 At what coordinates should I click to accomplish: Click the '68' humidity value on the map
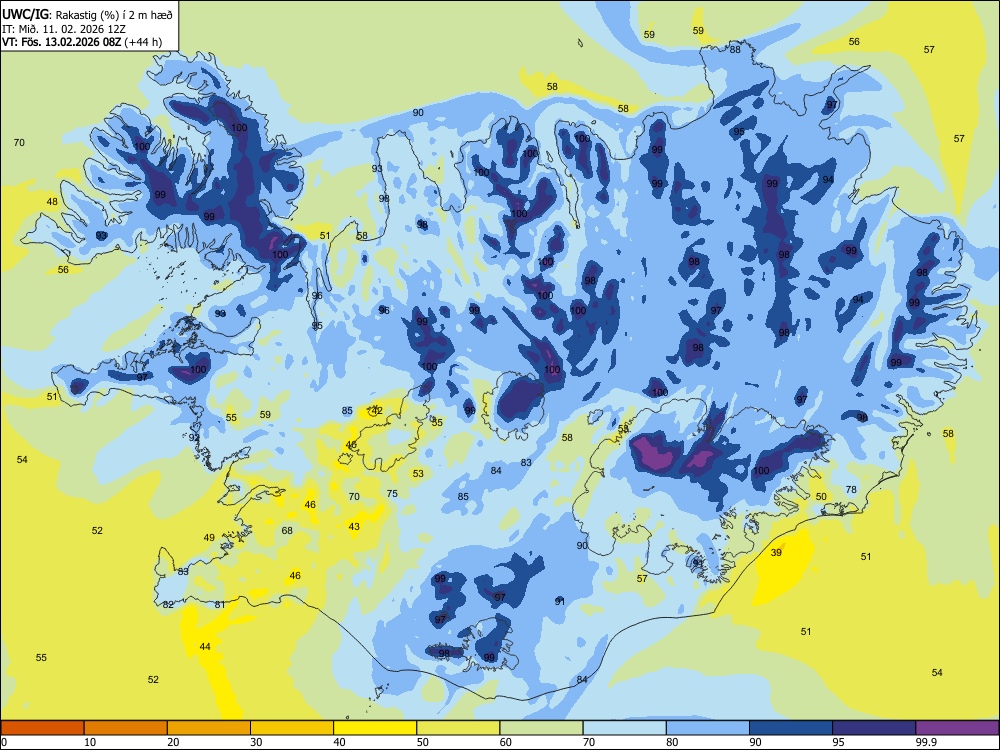287,531
